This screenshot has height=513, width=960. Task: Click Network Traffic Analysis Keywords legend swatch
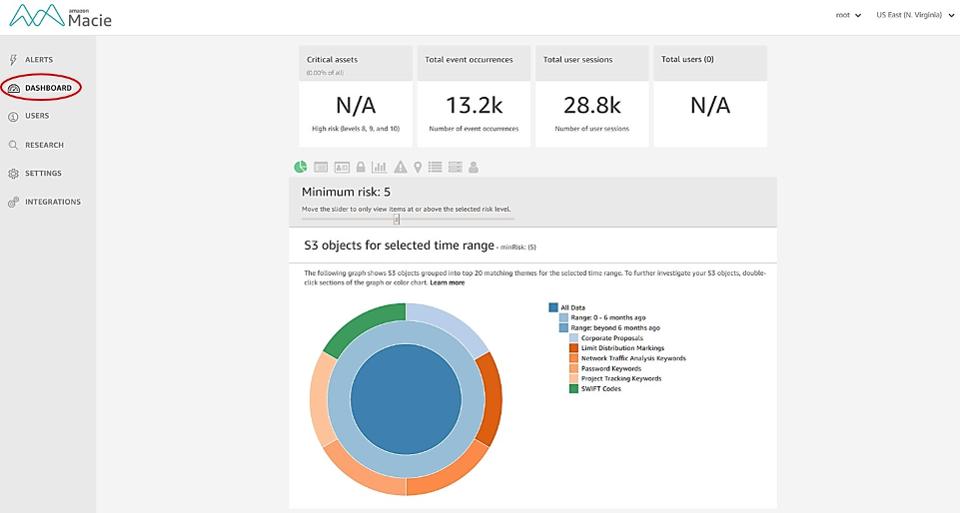pos(574,358)
